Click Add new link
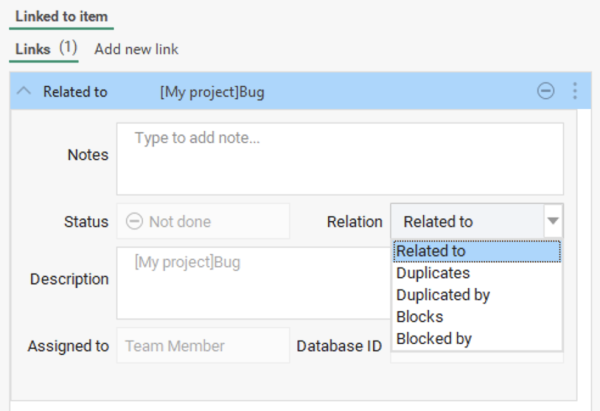The height and width of the screenshot is (411, 600). pos(136,48)
